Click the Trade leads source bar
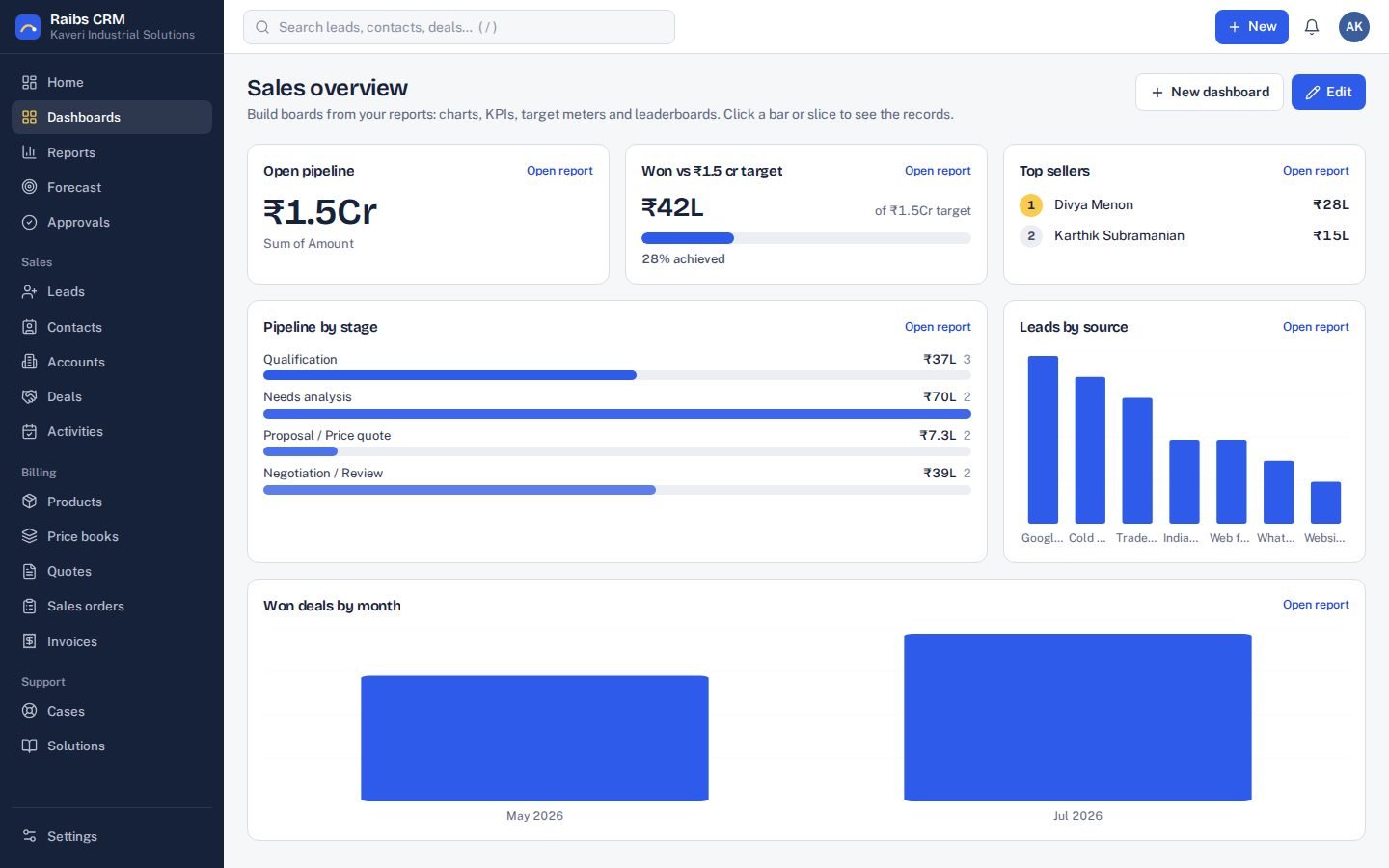The height and width of the screenshot is (868, 1389). pyautogui.click(x=1137, y=461)
